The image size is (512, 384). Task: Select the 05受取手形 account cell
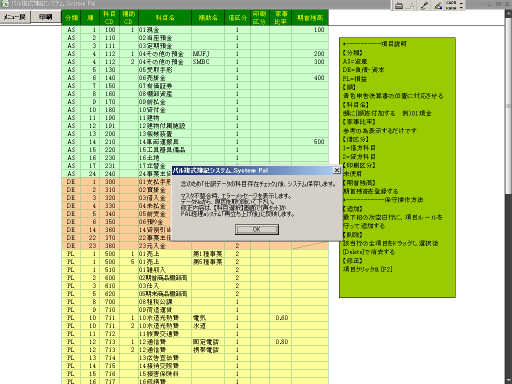point(165,70)
